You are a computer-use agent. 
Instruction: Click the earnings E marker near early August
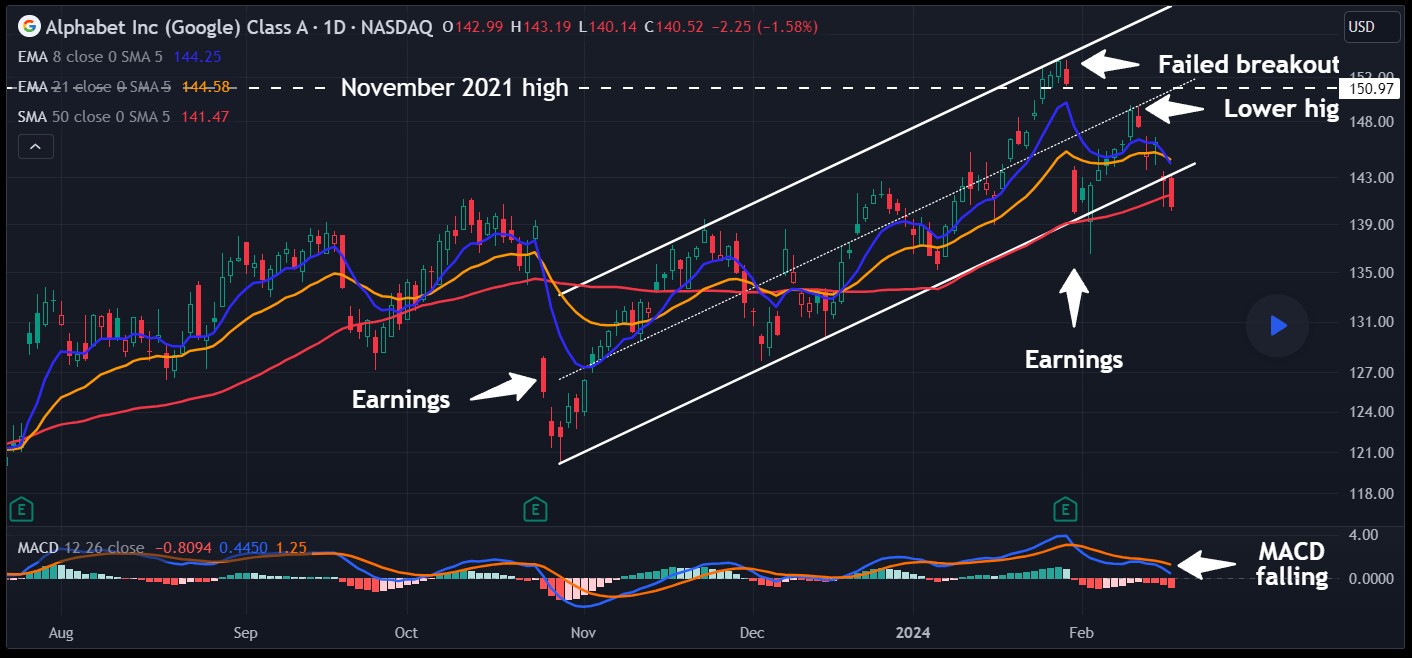pos(20,510)
